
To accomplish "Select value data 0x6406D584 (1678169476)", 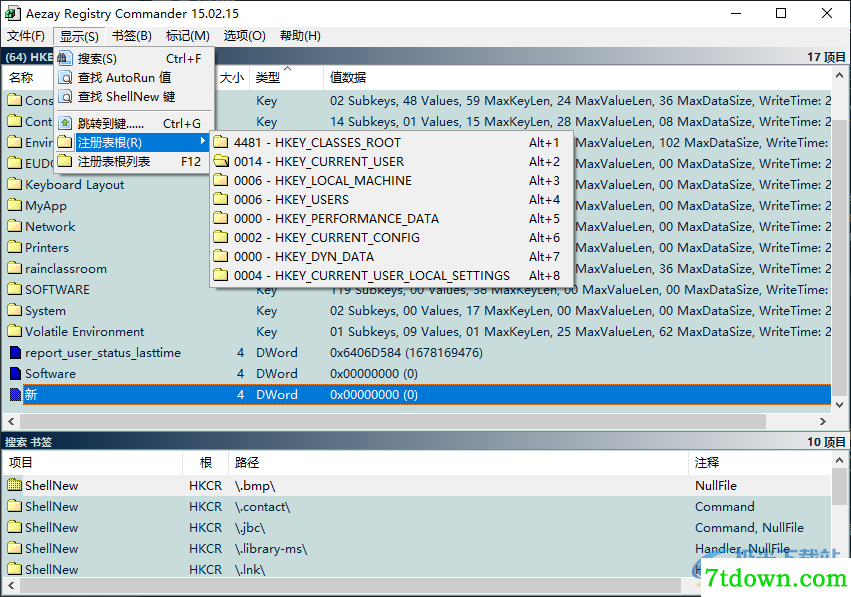I will (x=406, y=353).
